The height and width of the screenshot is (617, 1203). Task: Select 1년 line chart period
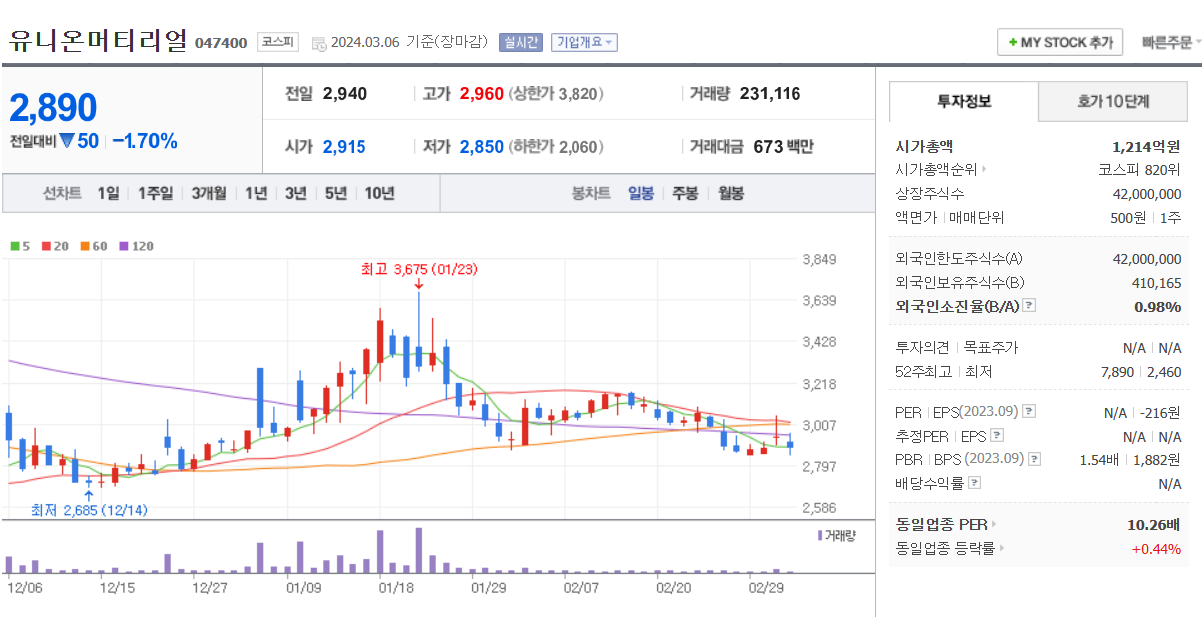coord(256,194)
